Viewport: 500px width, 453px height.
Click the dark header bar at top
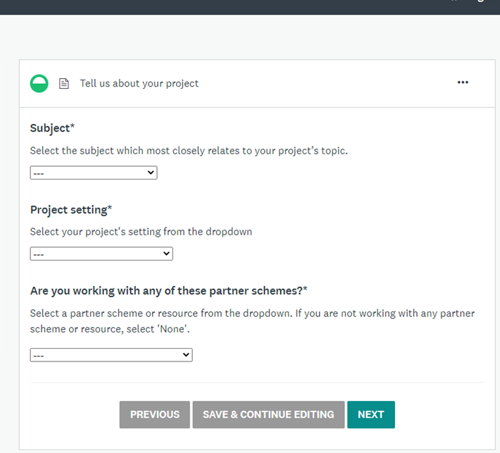tap(250, 7)
